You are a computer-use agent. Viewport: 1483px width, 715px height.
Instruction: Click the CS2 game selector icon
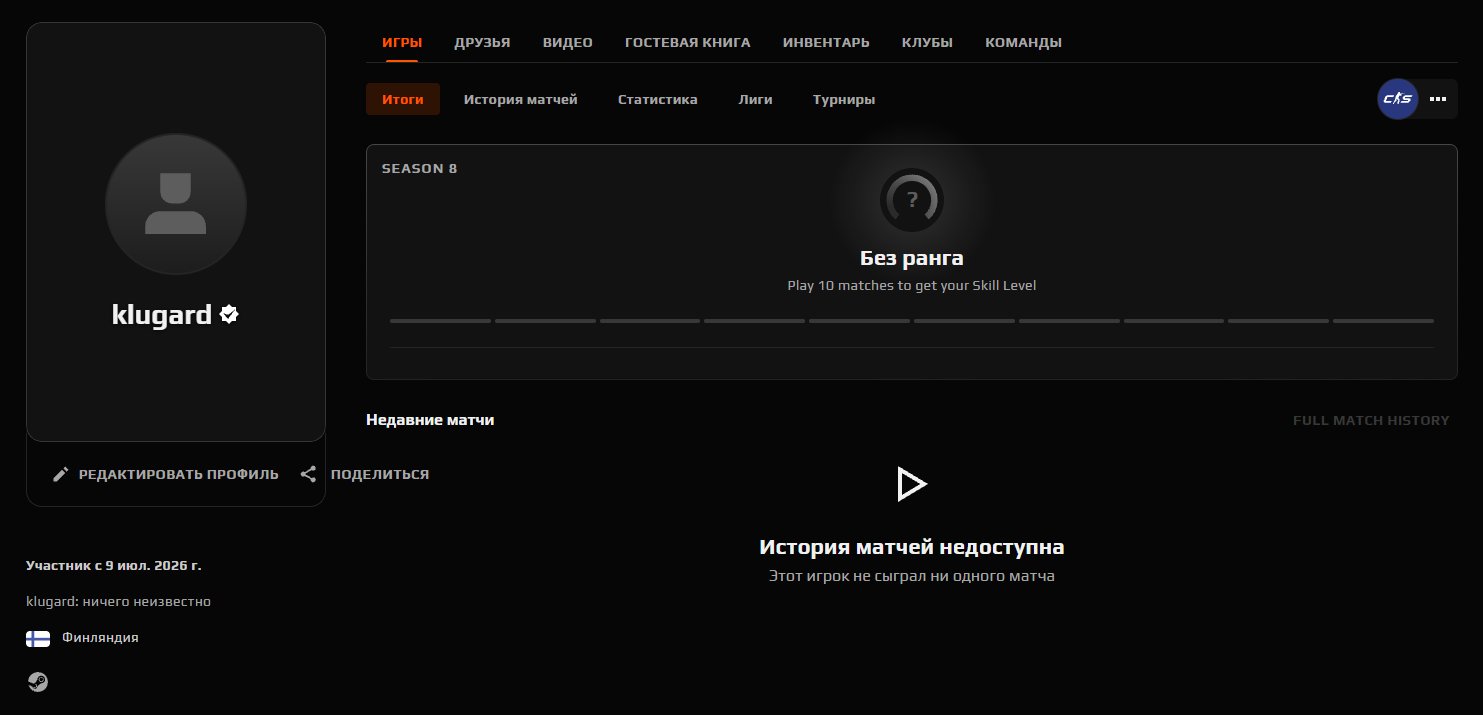point(1398,99)
